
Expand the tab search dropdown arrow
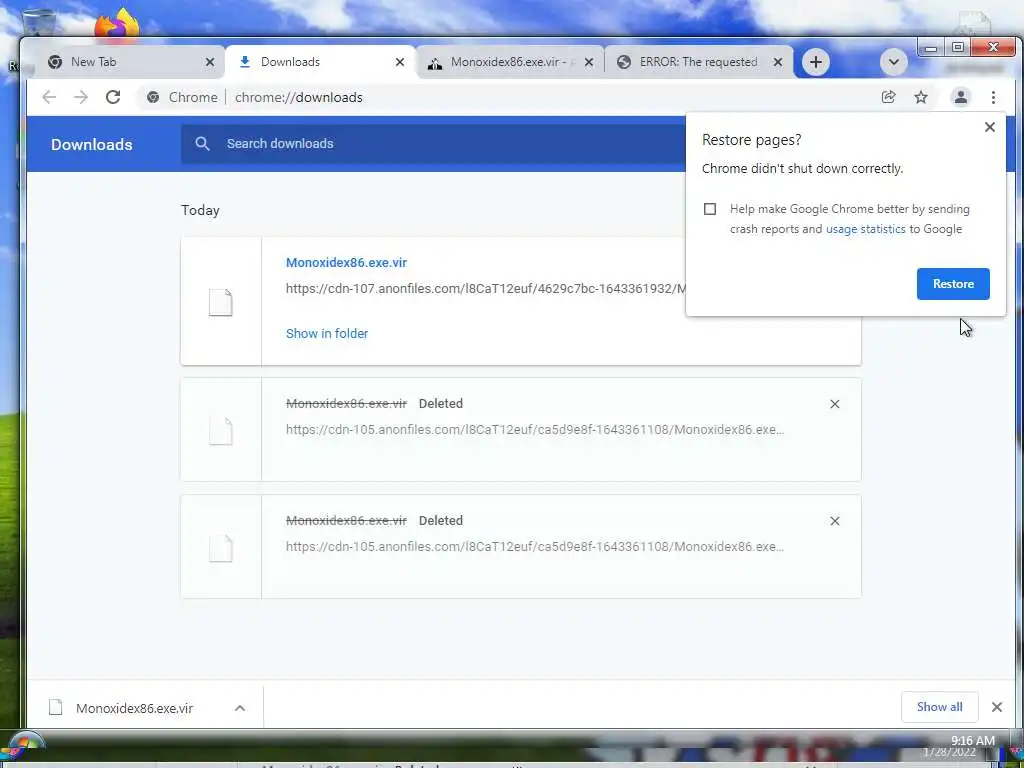click(893, 62)
